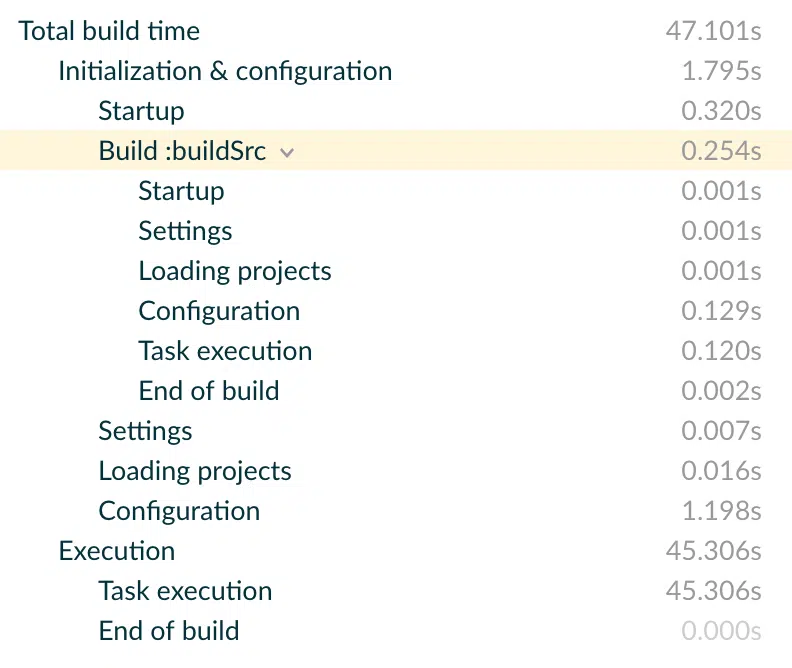Screen dimensions: 792x668
Task: Collapse the Build :buildSrc chevron
Action: pos(287,152)
